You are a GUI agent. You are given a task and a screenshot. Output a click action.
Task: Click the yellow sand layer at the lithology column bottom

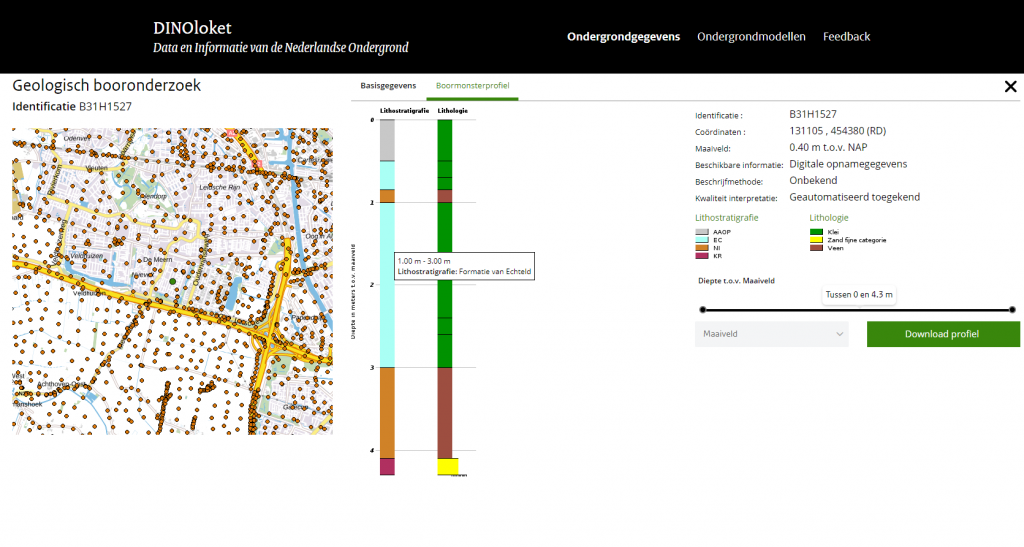(447, 466)
